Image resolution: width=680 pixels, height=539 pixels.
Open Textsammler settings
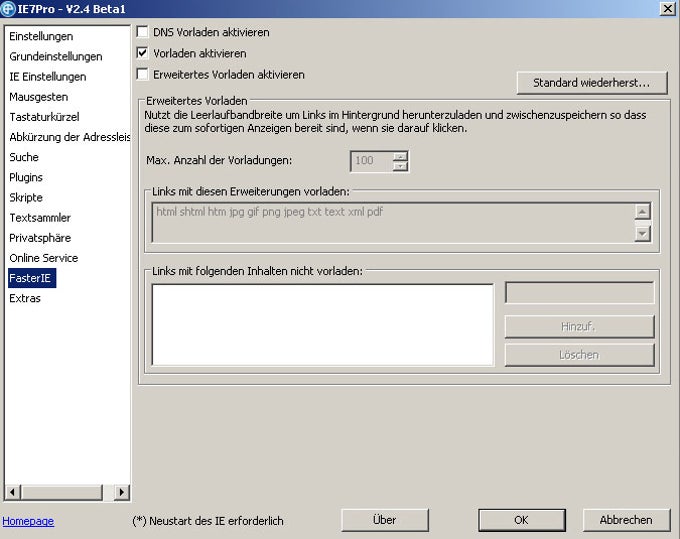pyautogui.click(x=40, y=218)
